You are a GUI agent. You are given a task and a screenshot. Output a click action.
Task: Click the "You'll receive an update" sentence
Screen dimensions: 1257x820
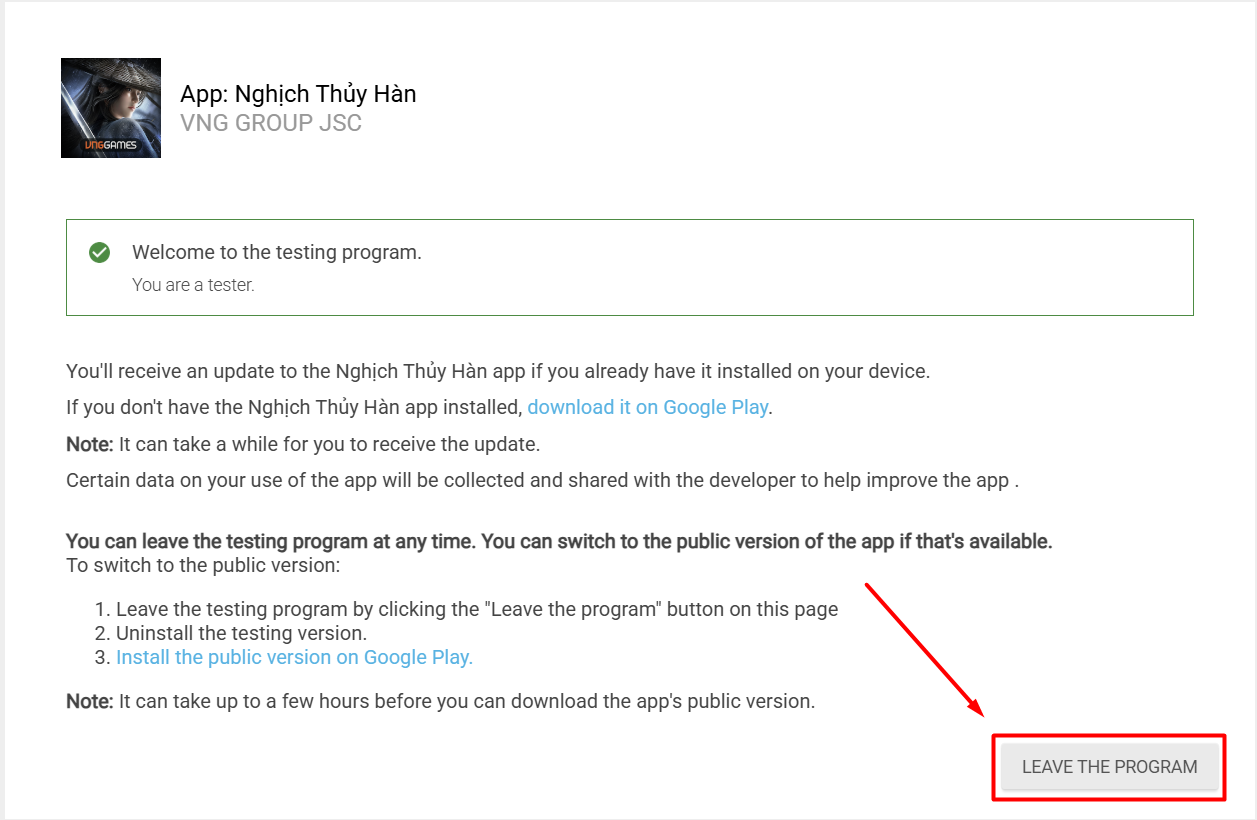497,371
